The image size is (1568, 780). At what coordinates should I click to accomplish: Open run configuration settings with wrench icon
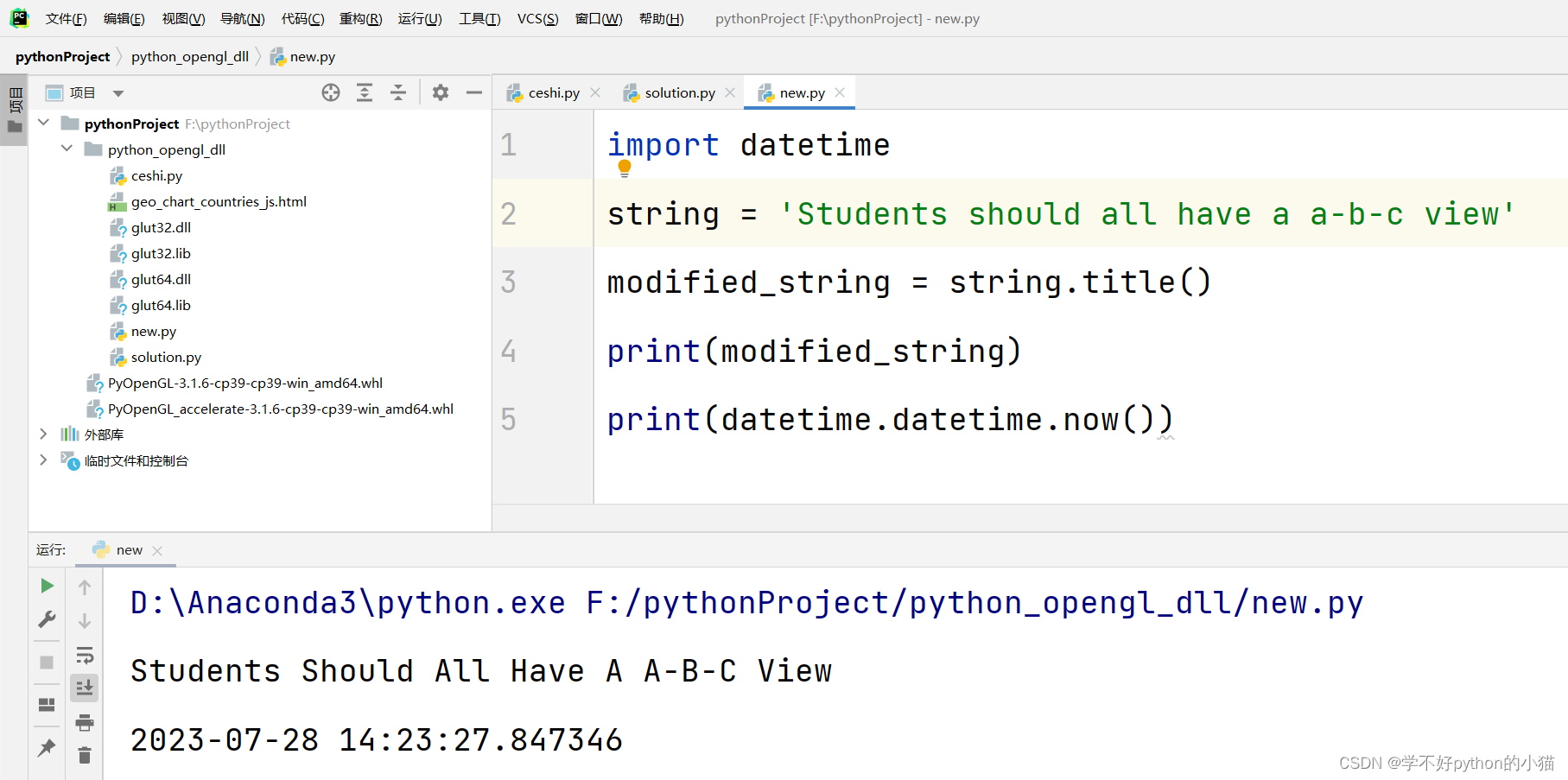(47, 618)
